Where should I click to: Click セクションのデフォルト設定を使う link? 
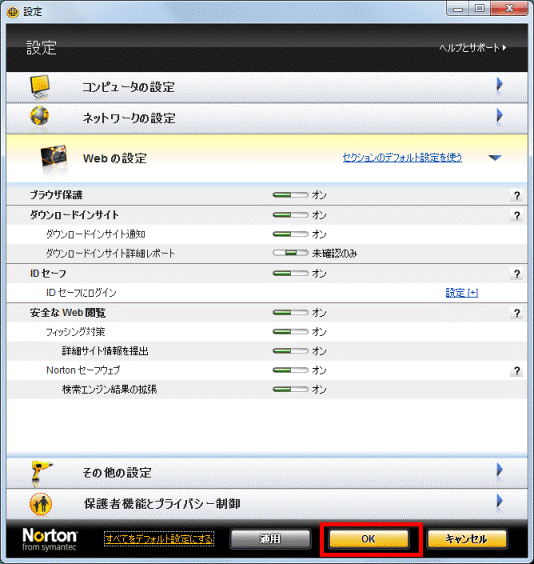pos(402,158)
